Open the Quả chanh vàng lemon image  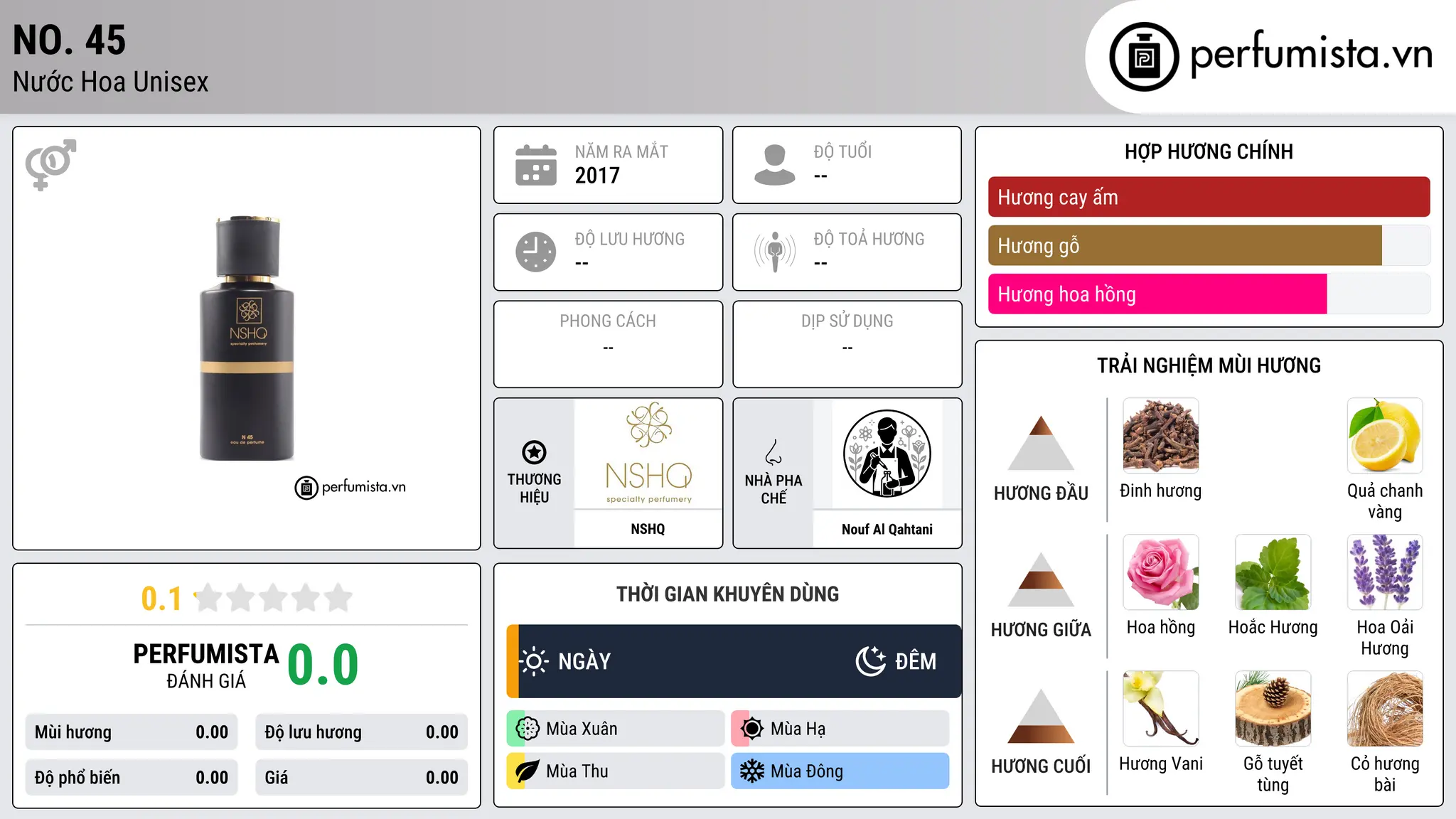pos(1385,436)
